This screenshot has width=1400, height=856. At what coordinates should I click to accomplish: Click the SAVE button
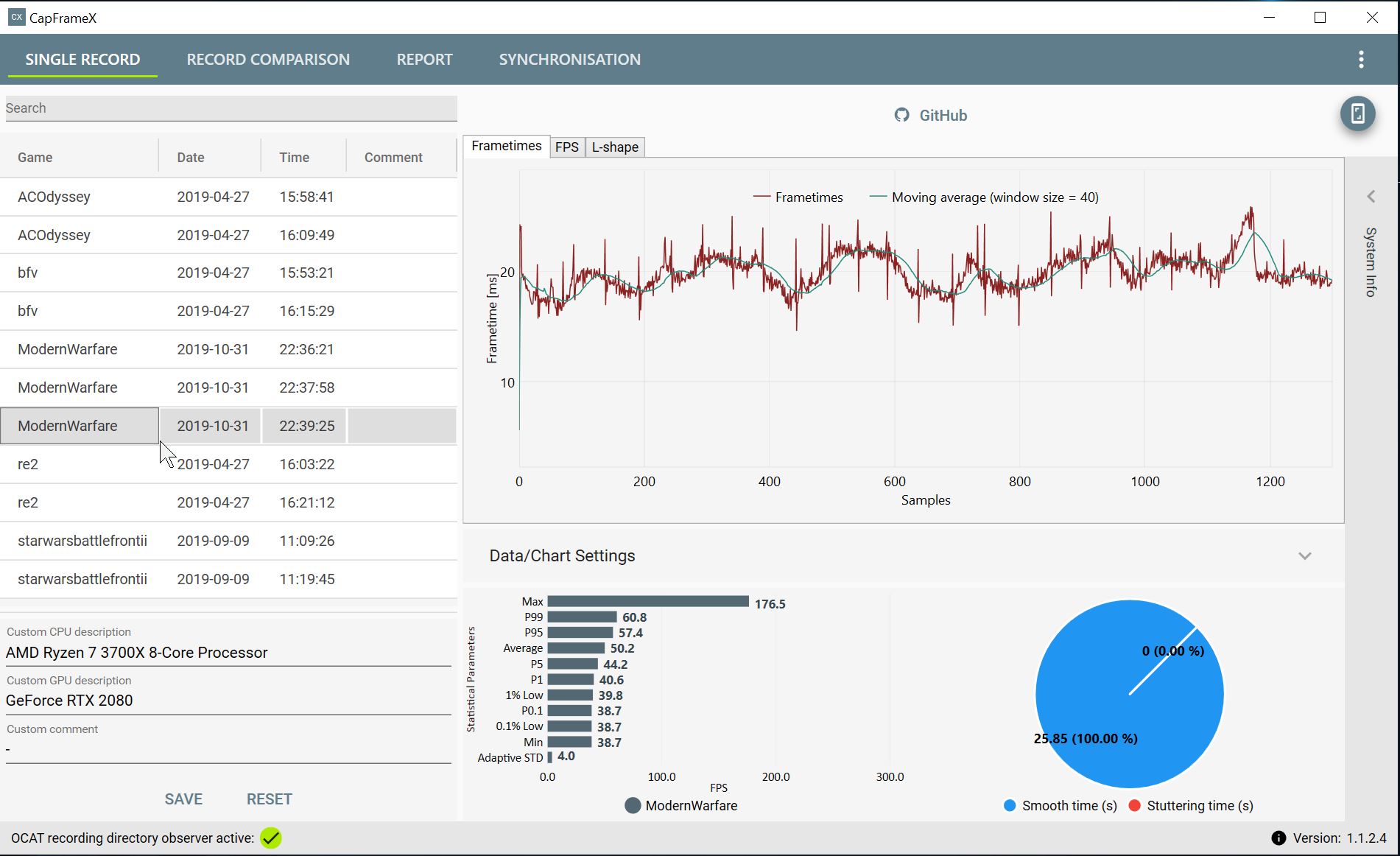pyautogui.click(x=183, y=799)
